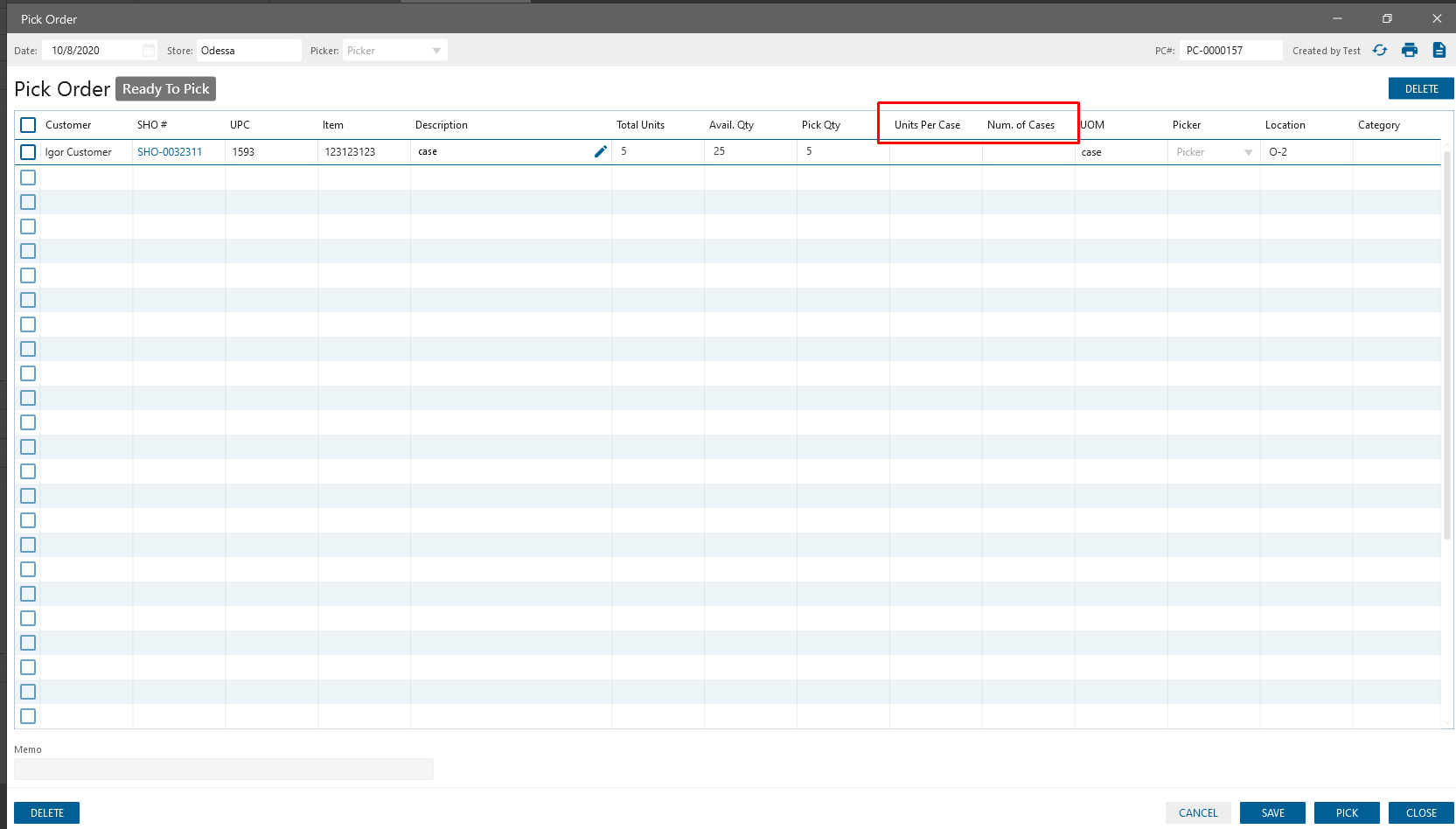
Task: Click the Avail. Qty column header
Action: pyautogui.click(x=731, y=125)
